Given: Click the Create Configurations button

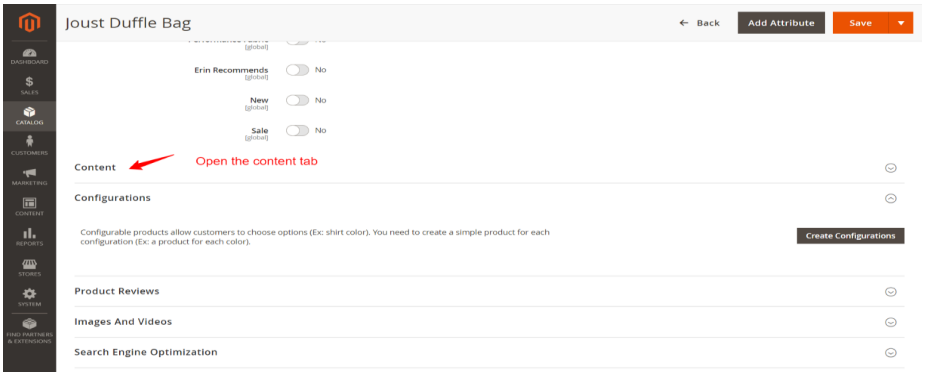Looking at the screenshot, I should coord(850,236).
